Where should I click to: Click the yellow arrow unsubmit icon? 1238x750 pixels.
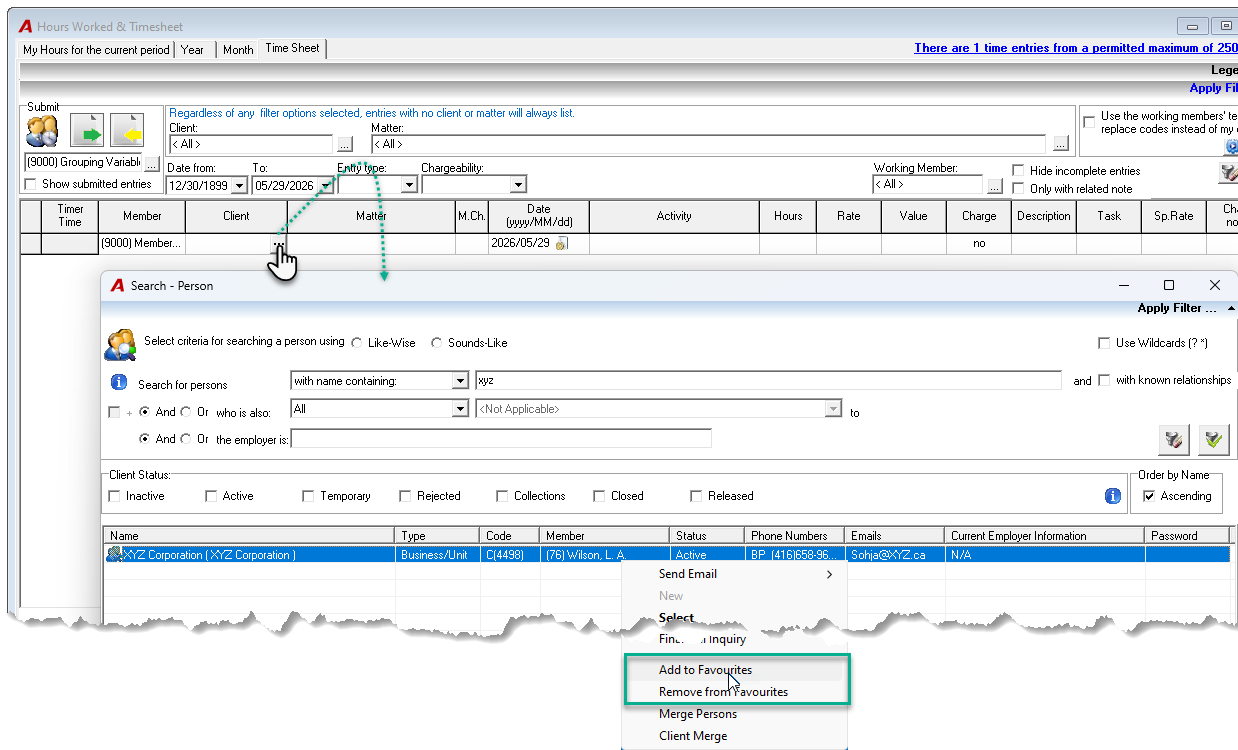(127, 131)
